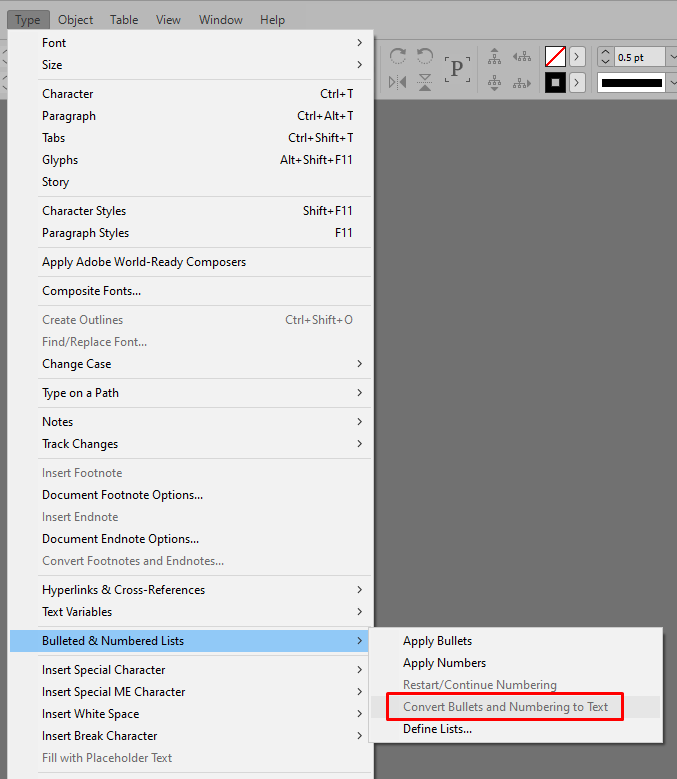Click the black Stroke swatch
Screen dimensions: 677x779
click(555, 82)
